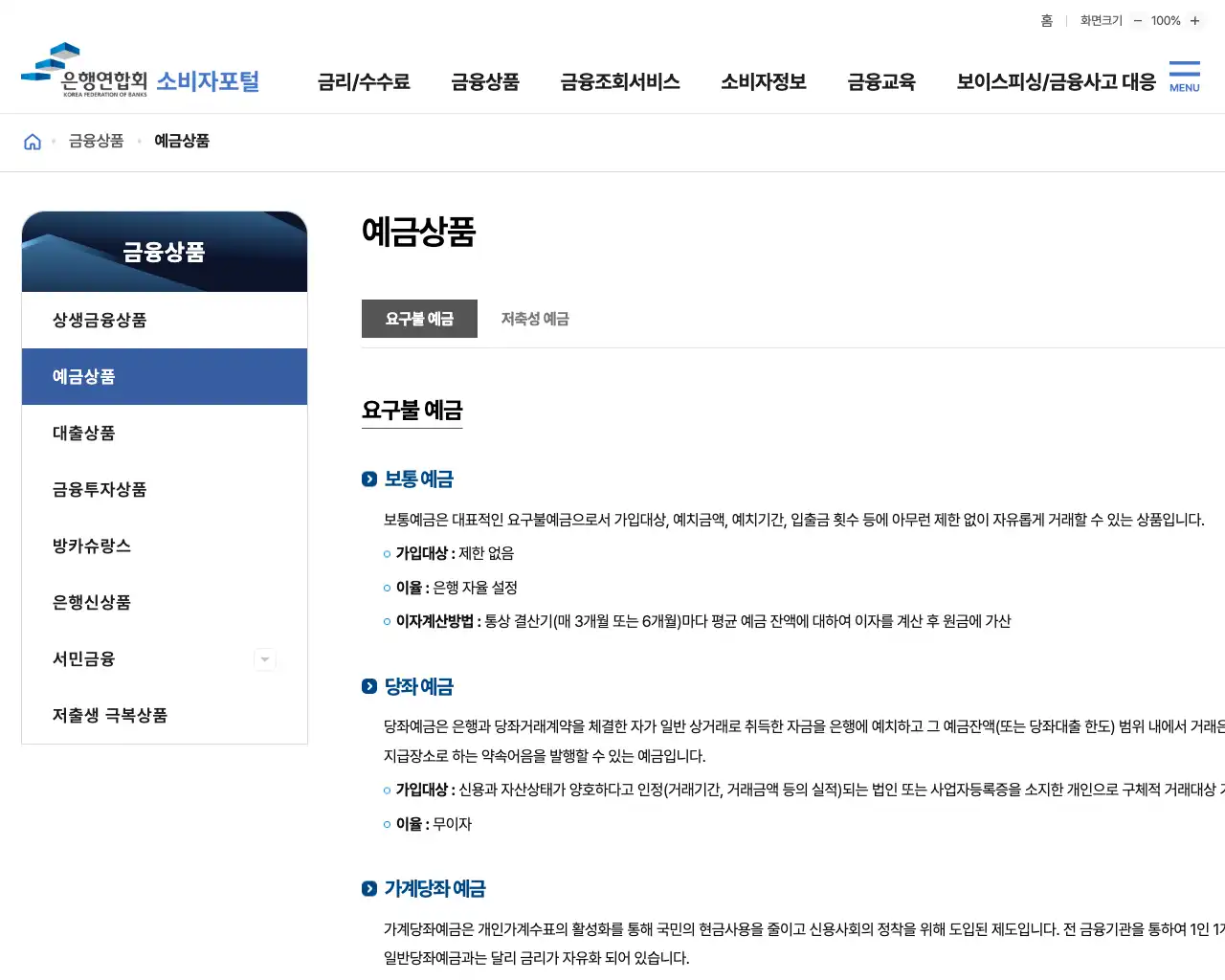The height and width of the screenshot is (980, 1225).
Task: Open the 소비자정보 menu
Action: click(x=764, y=82)
